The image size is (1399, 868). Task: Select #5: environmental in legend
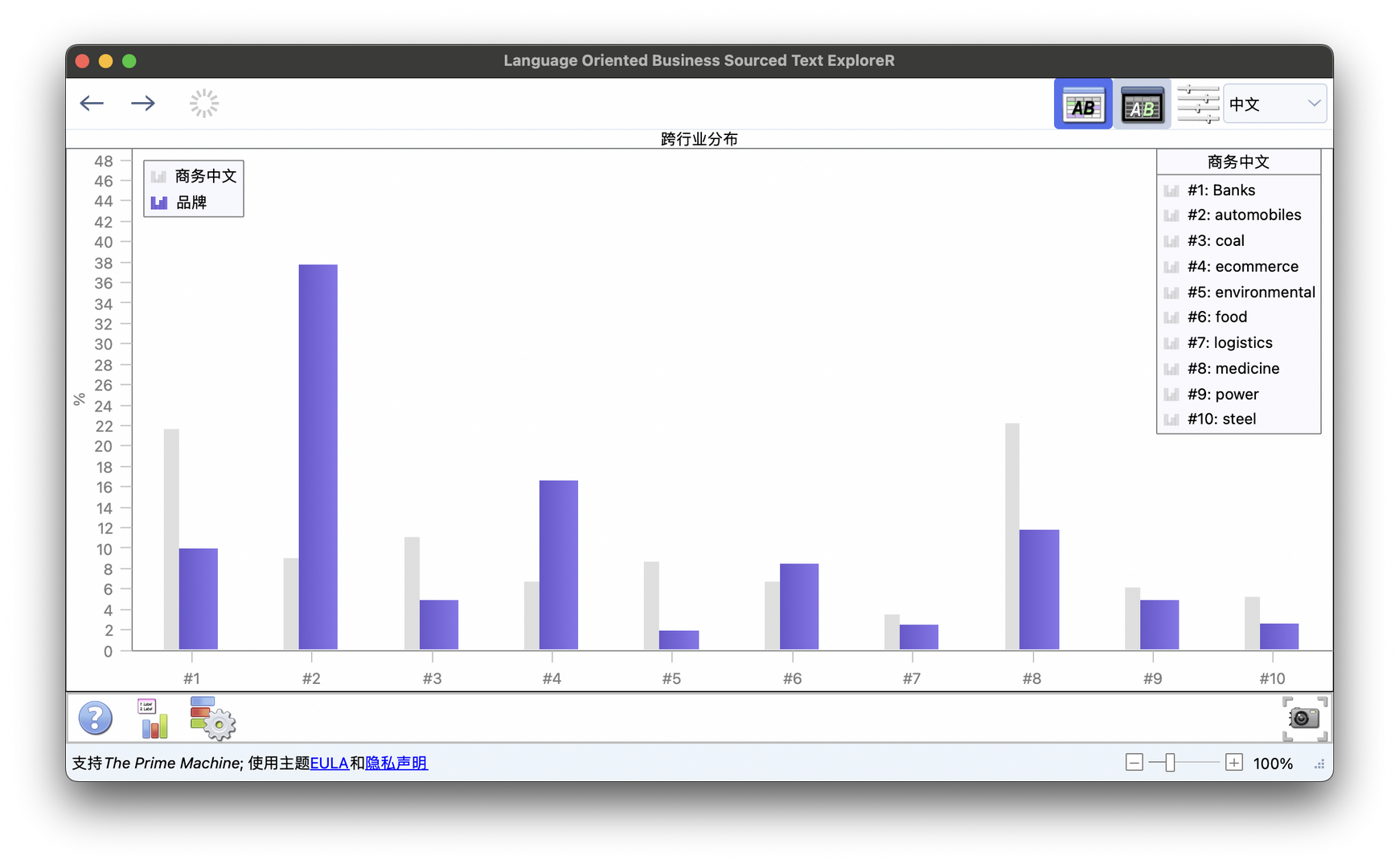coord(1239,292)
